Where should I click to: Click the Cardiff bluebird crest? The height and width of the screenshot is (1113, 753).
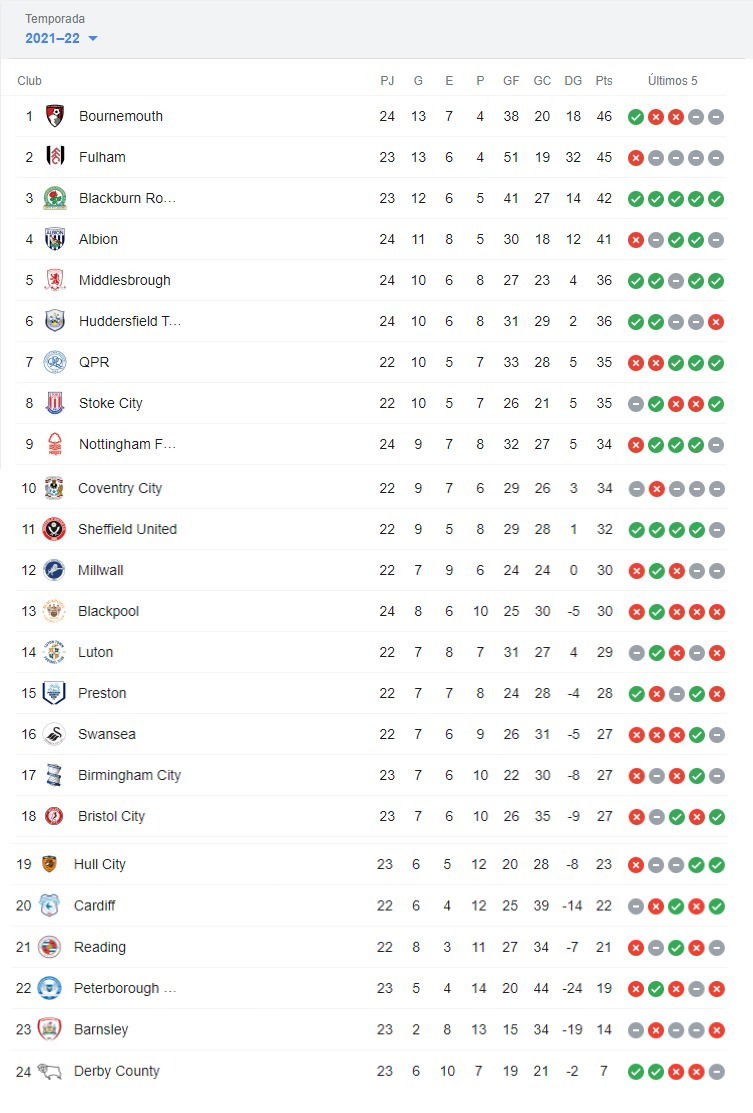49,906
